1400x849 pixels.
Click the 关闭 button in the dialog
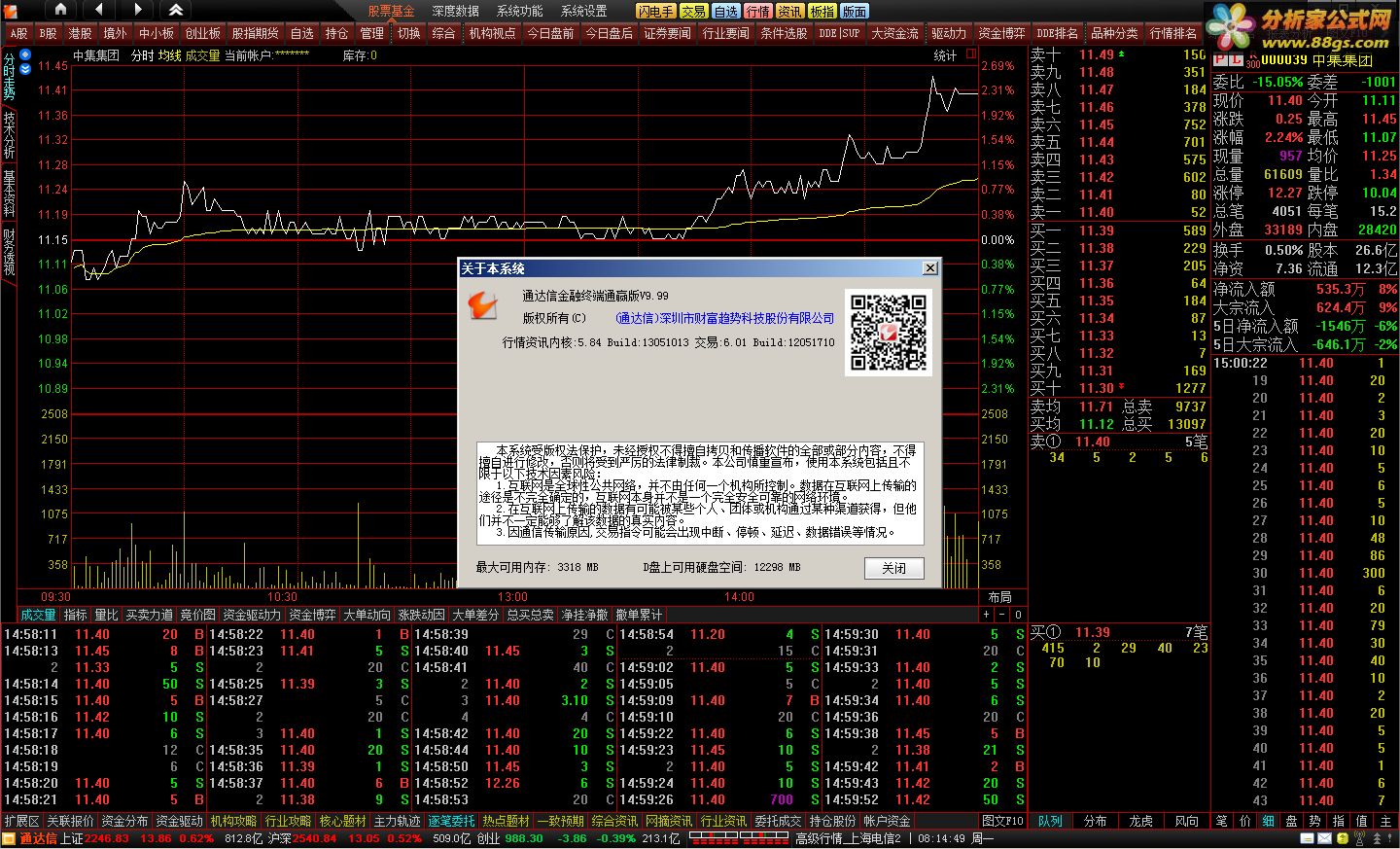[893, 568]
